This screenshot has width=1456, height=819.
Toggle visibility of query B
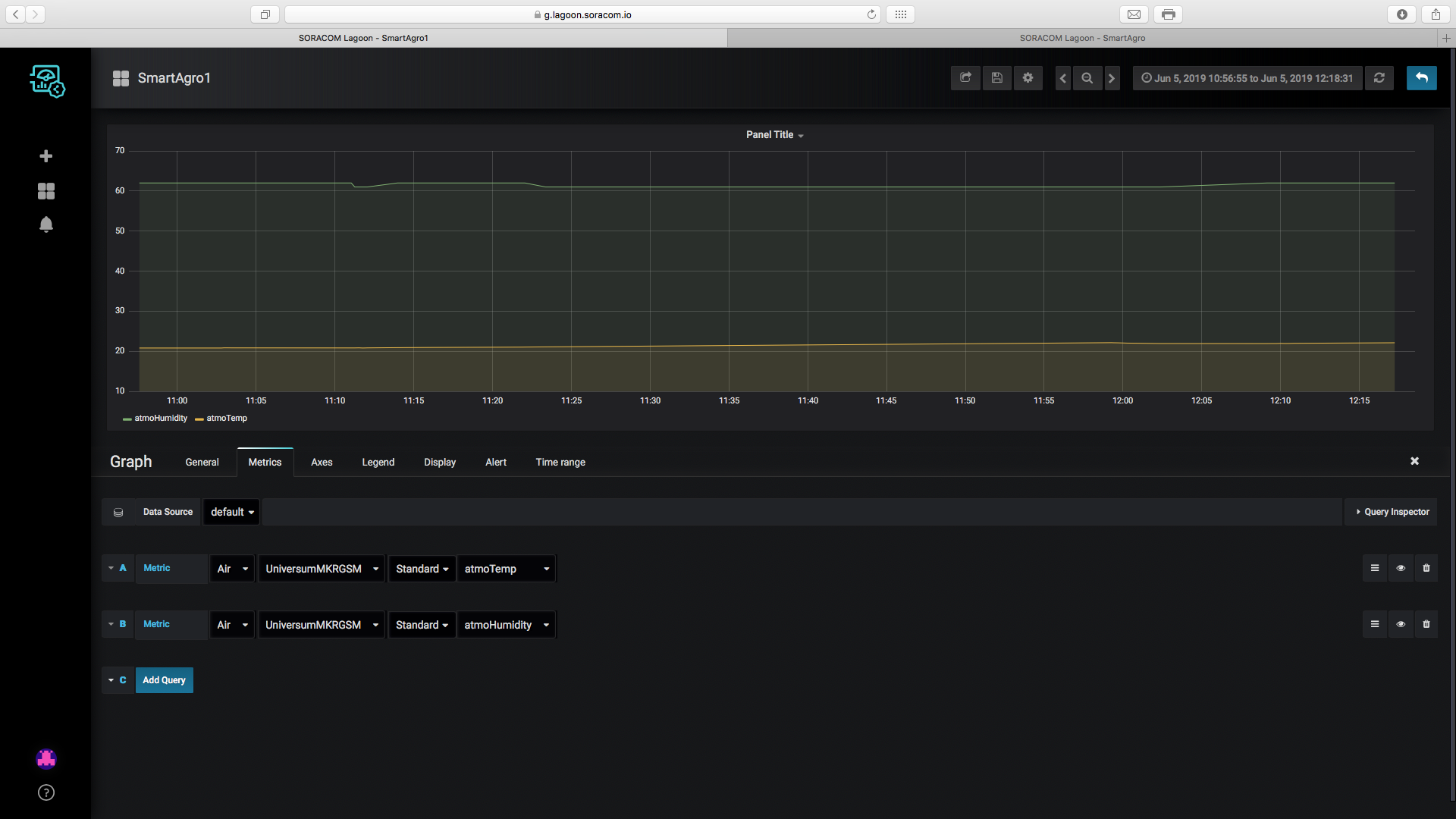pos(1401,624)
